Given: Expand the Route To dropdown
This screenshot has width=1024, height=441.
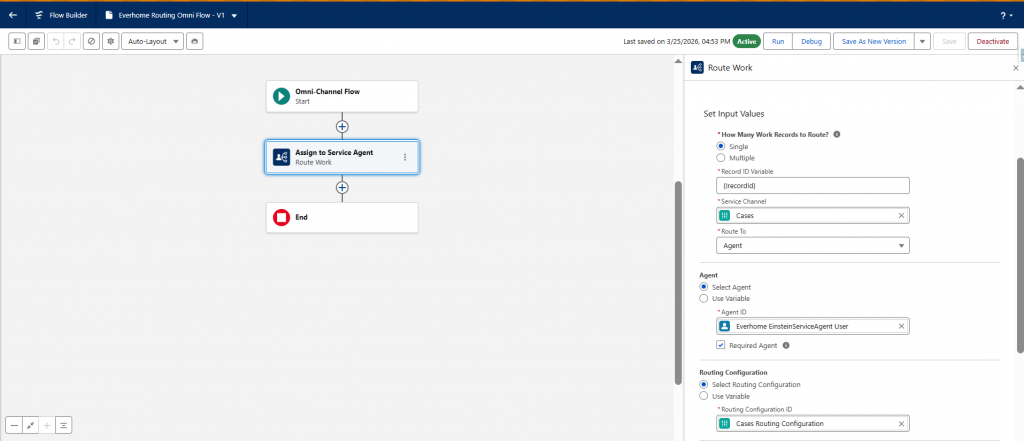Looking at the screenshot, I should pos(812,245).
